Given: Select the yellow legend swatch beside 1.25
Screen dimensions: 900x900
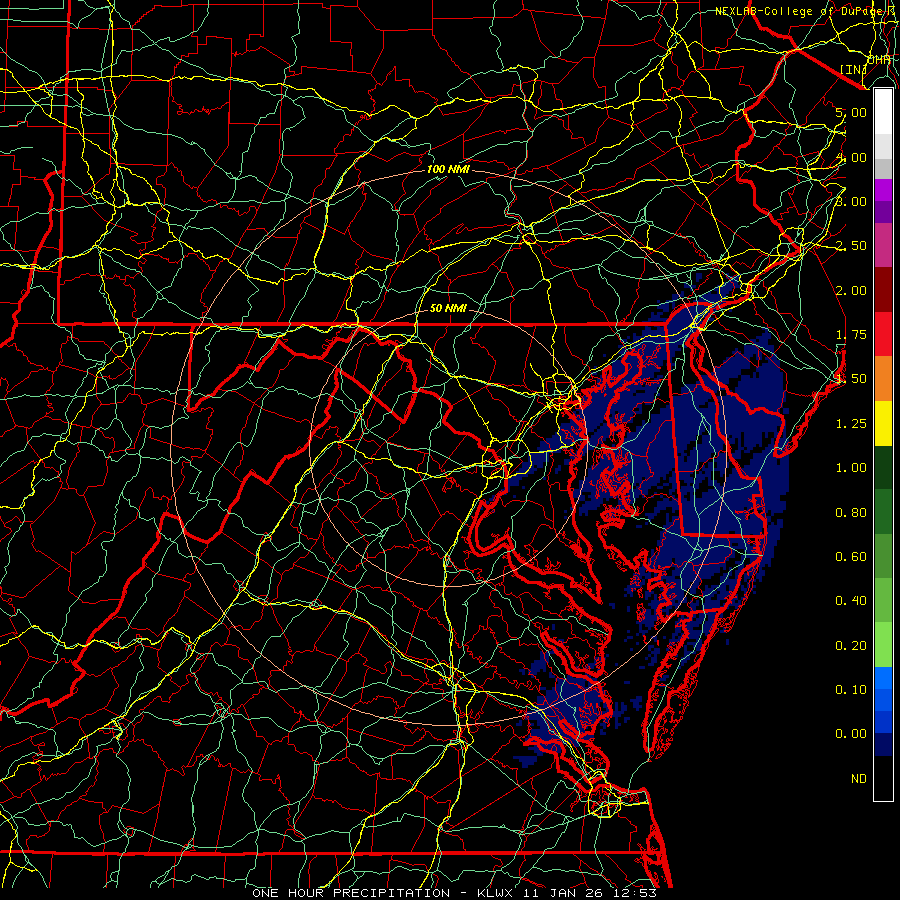Looking at the screenshot, I should [x=883, y=423].
